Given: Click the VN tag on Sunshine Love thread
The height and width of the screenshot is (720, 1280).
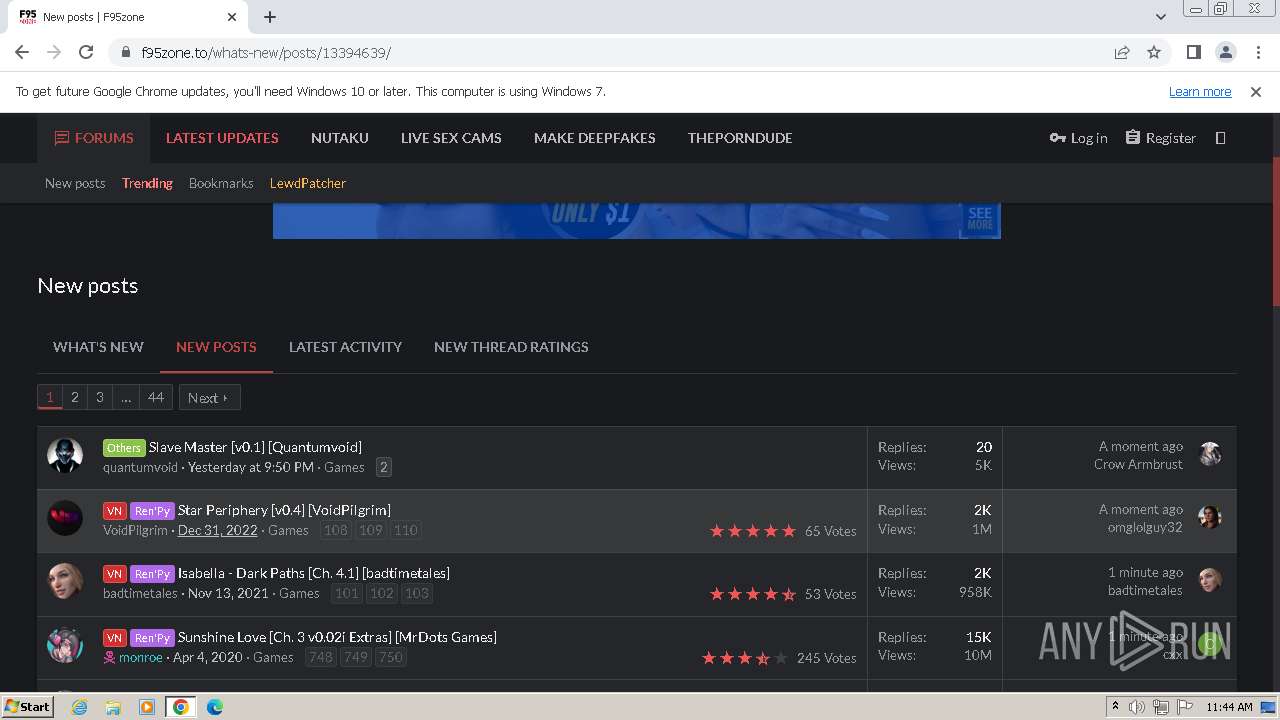Looking at the screenshot, I should pos(115,638).
